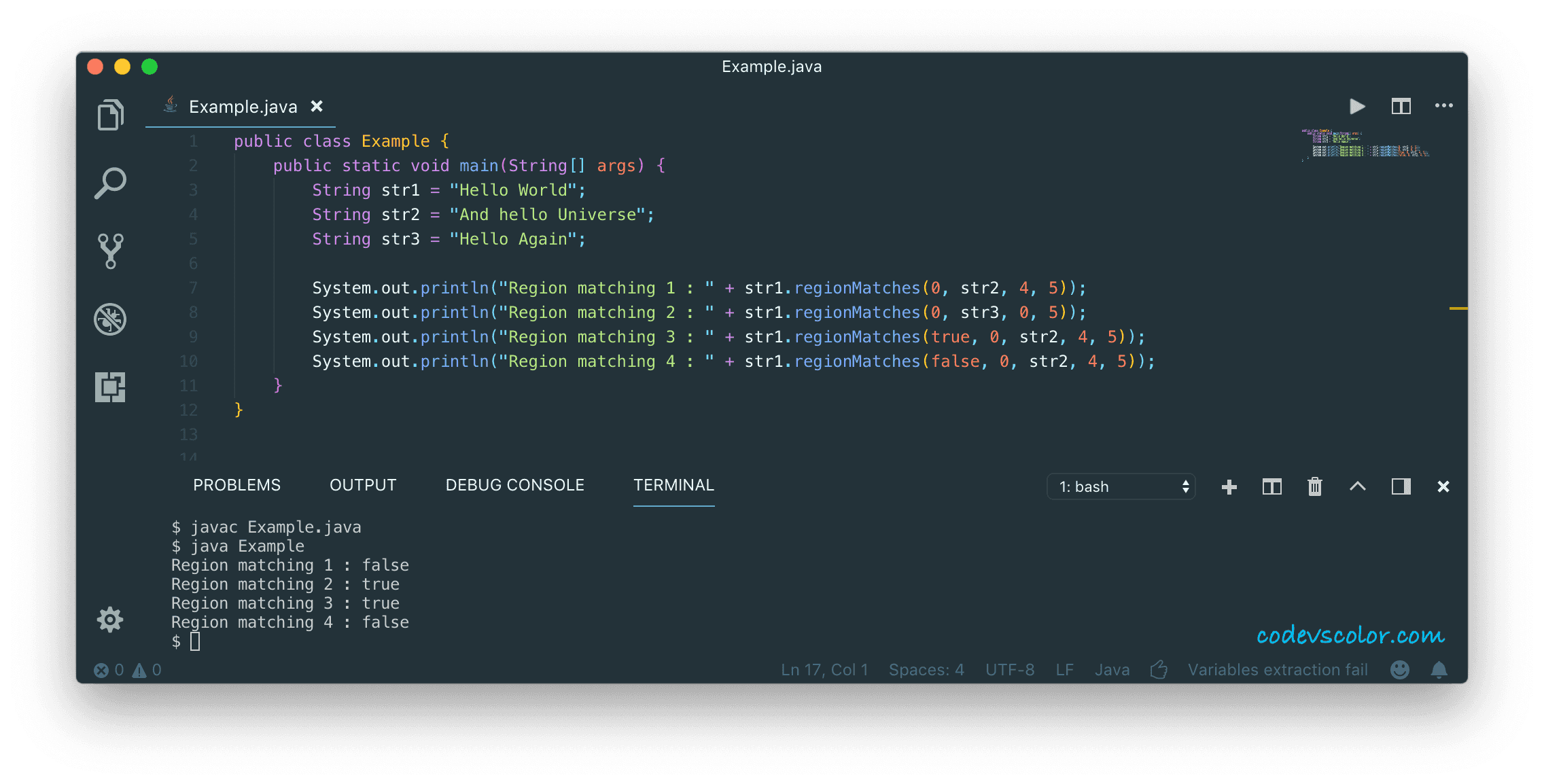
Task: Split the terminal pane
Action: pyautogui.click(x=1271, y=487)
